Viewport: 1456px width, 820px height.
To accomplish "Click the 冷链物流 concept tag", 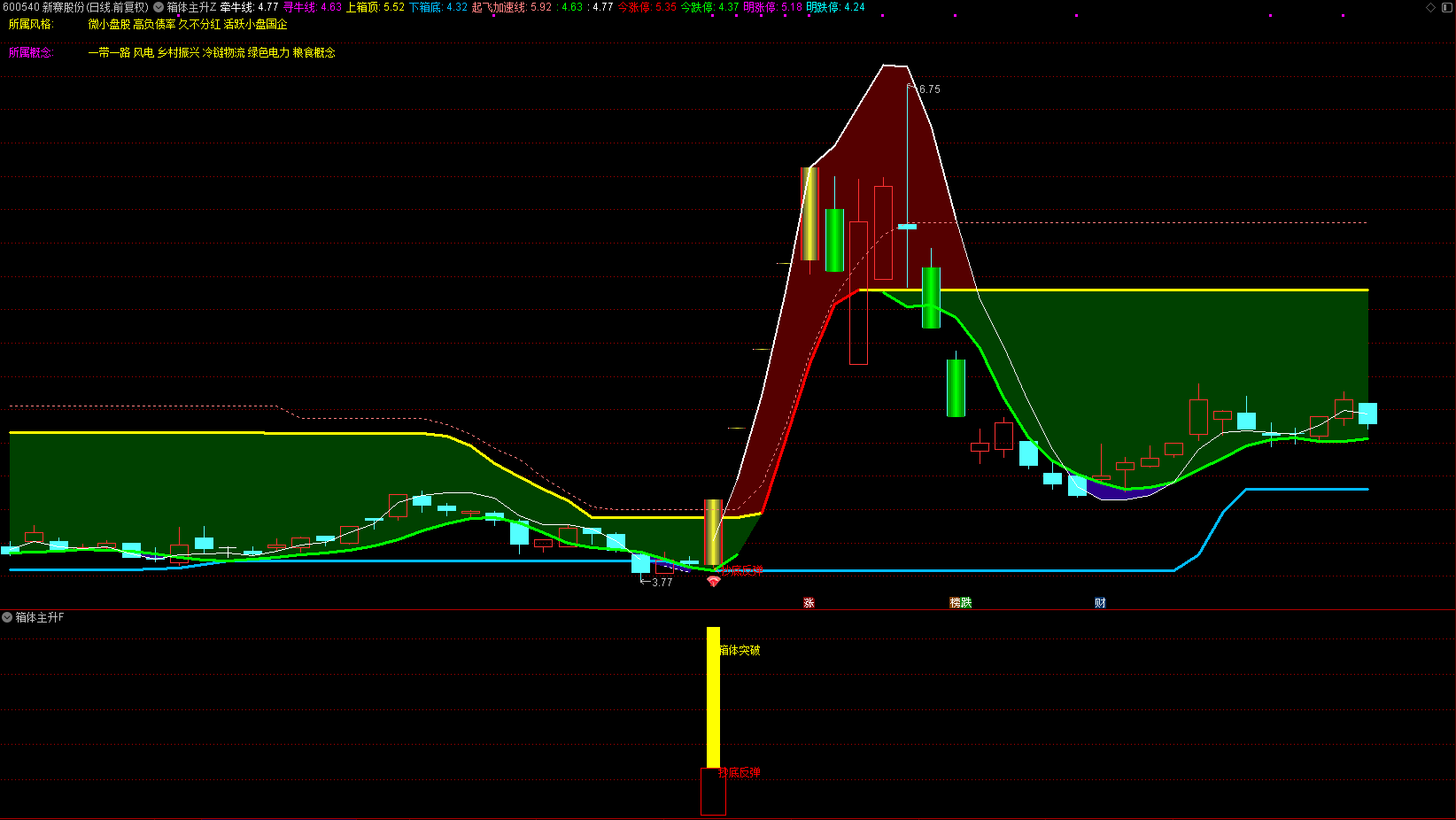I will [224, 53].
